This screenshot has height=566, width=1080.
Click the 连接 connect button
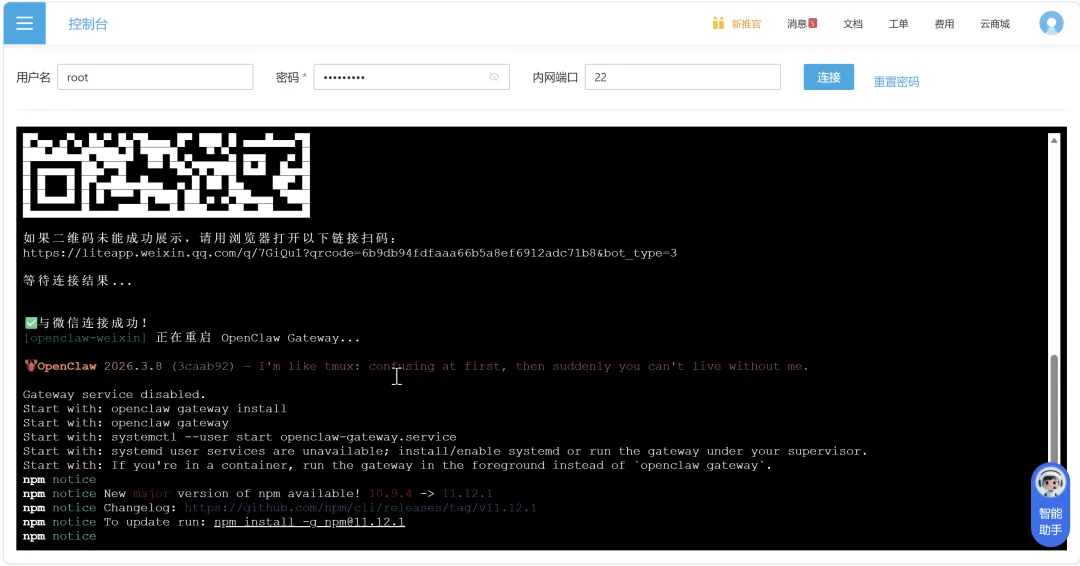click(829, 77)
